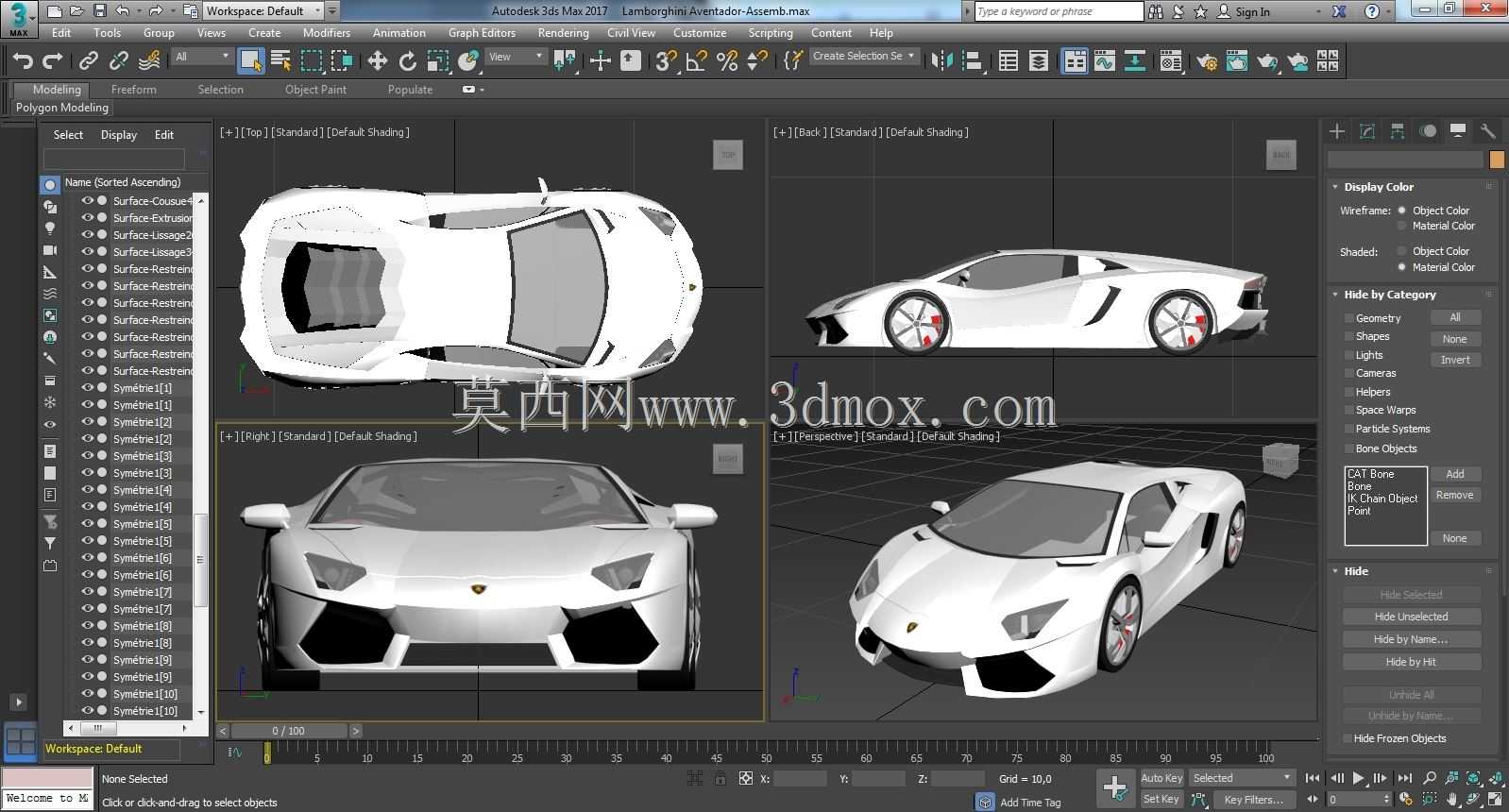This screenshot has height=812, width=1509.
Task: Open the Rendering menu
Action: tap(563, 32)
